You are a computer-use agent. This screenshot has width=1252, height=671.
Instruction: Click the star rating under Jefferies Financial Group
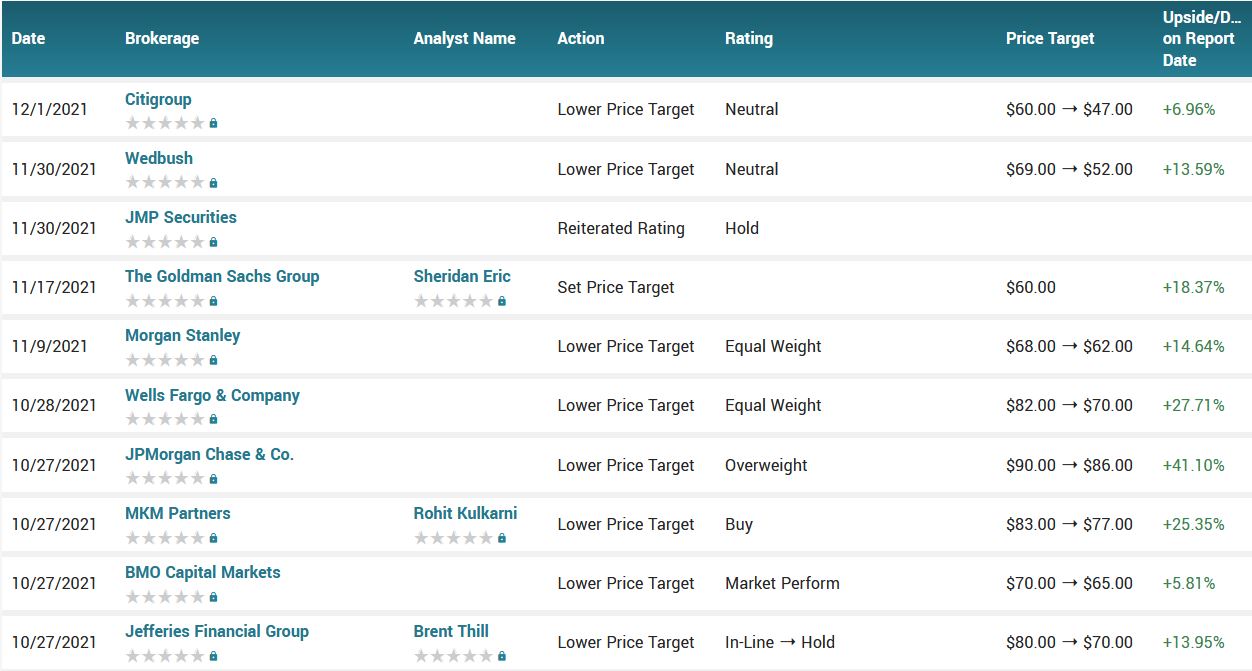165,655
